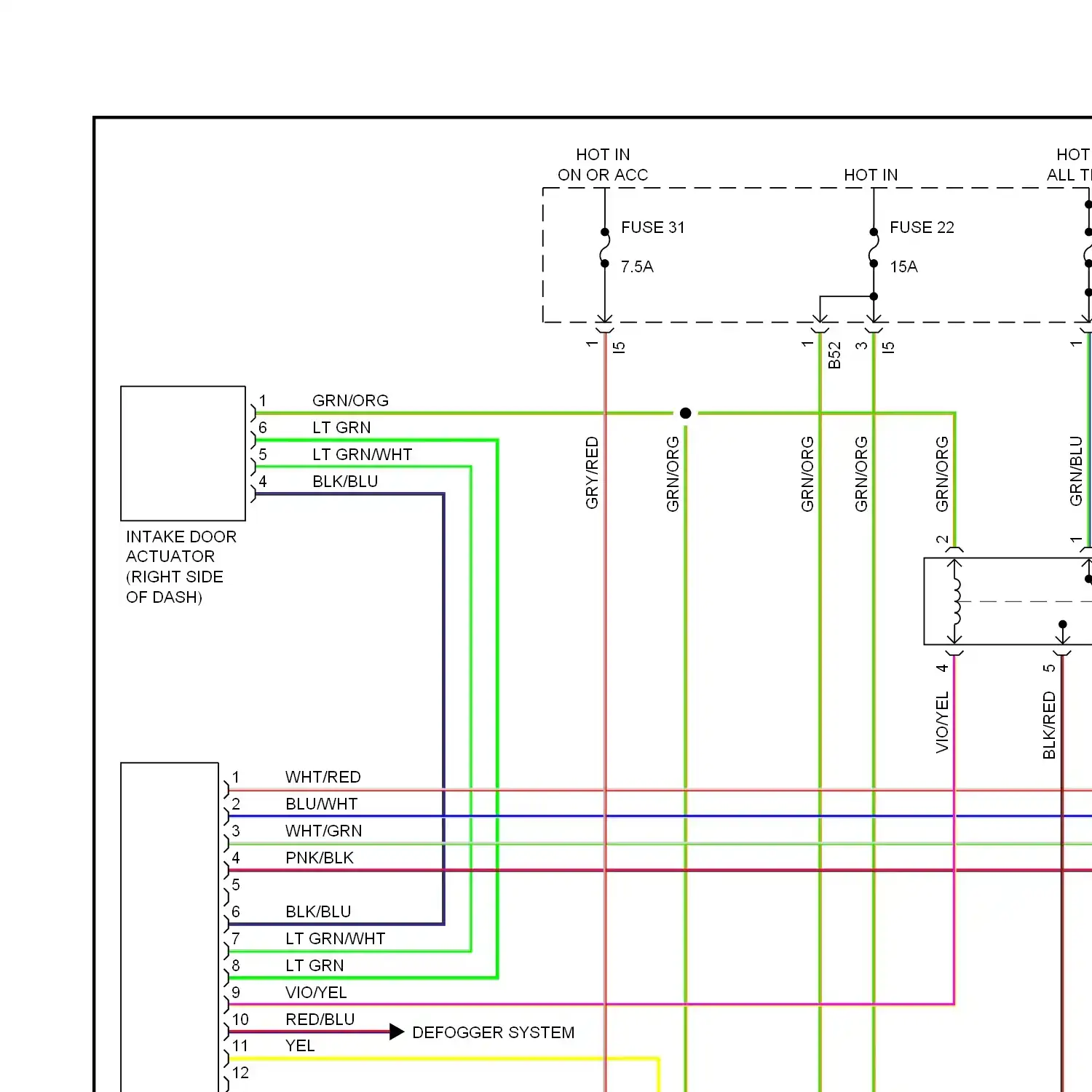
Task: Click the WHT/RED label at pin 1
Action: coord(323,777)
